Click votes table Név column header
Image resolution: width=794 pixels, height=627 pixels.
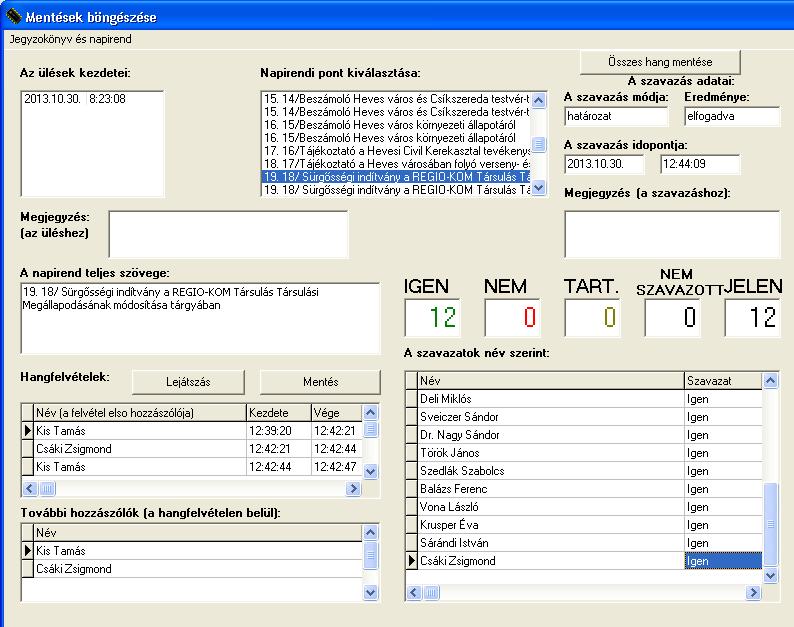(x=550, y=381)
